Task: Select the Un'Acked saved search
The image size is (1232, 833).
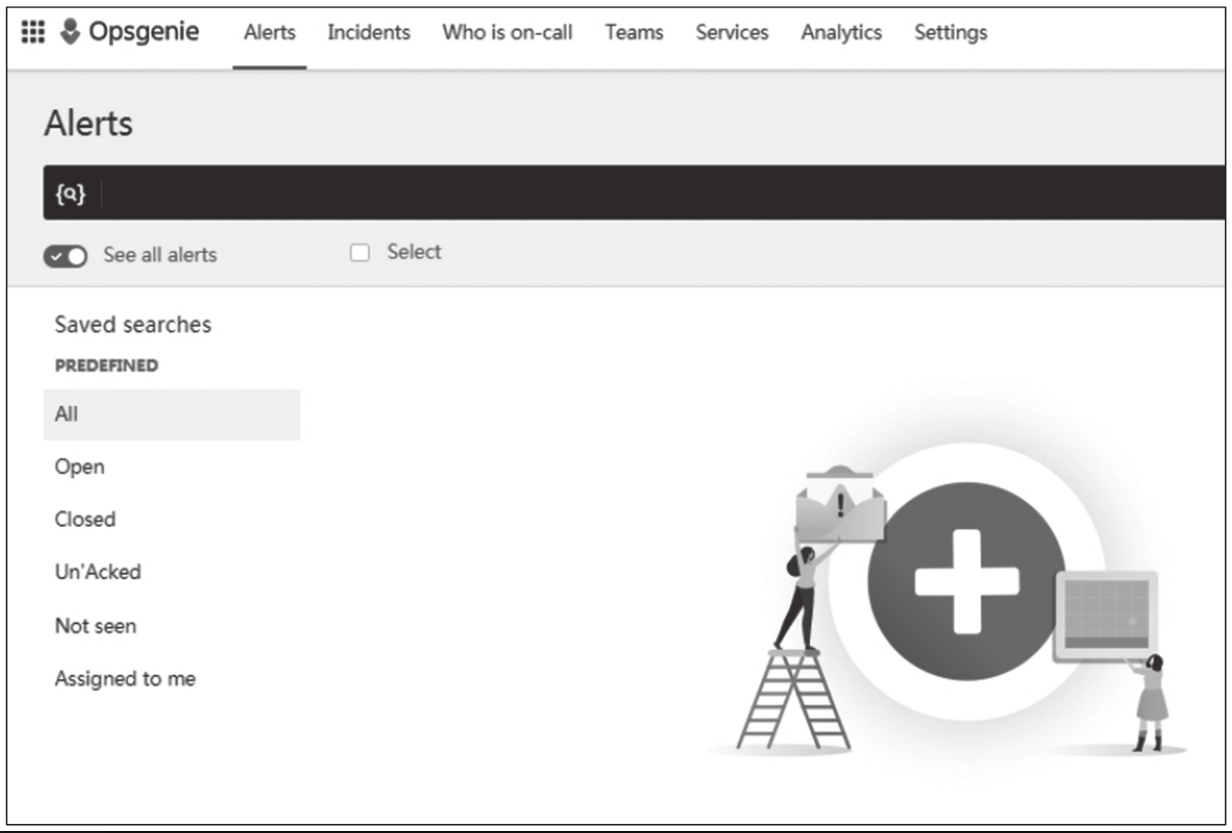Action: (98, 572)
